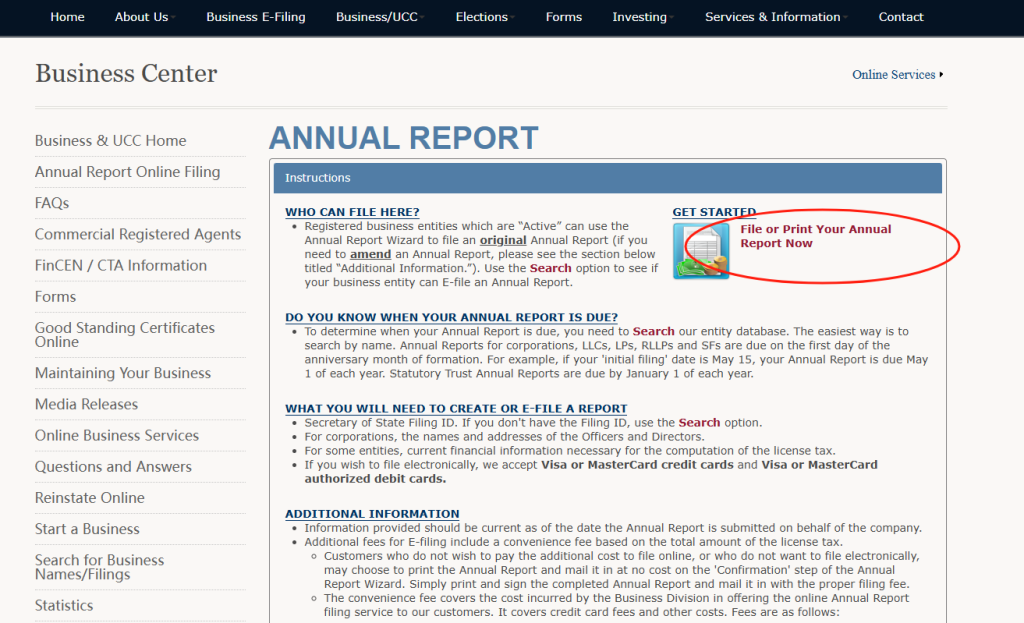The width and height of the screenshot is (1024, 623).
Task: Open "Forms" from the navigation bar
Action: (563, 17)
